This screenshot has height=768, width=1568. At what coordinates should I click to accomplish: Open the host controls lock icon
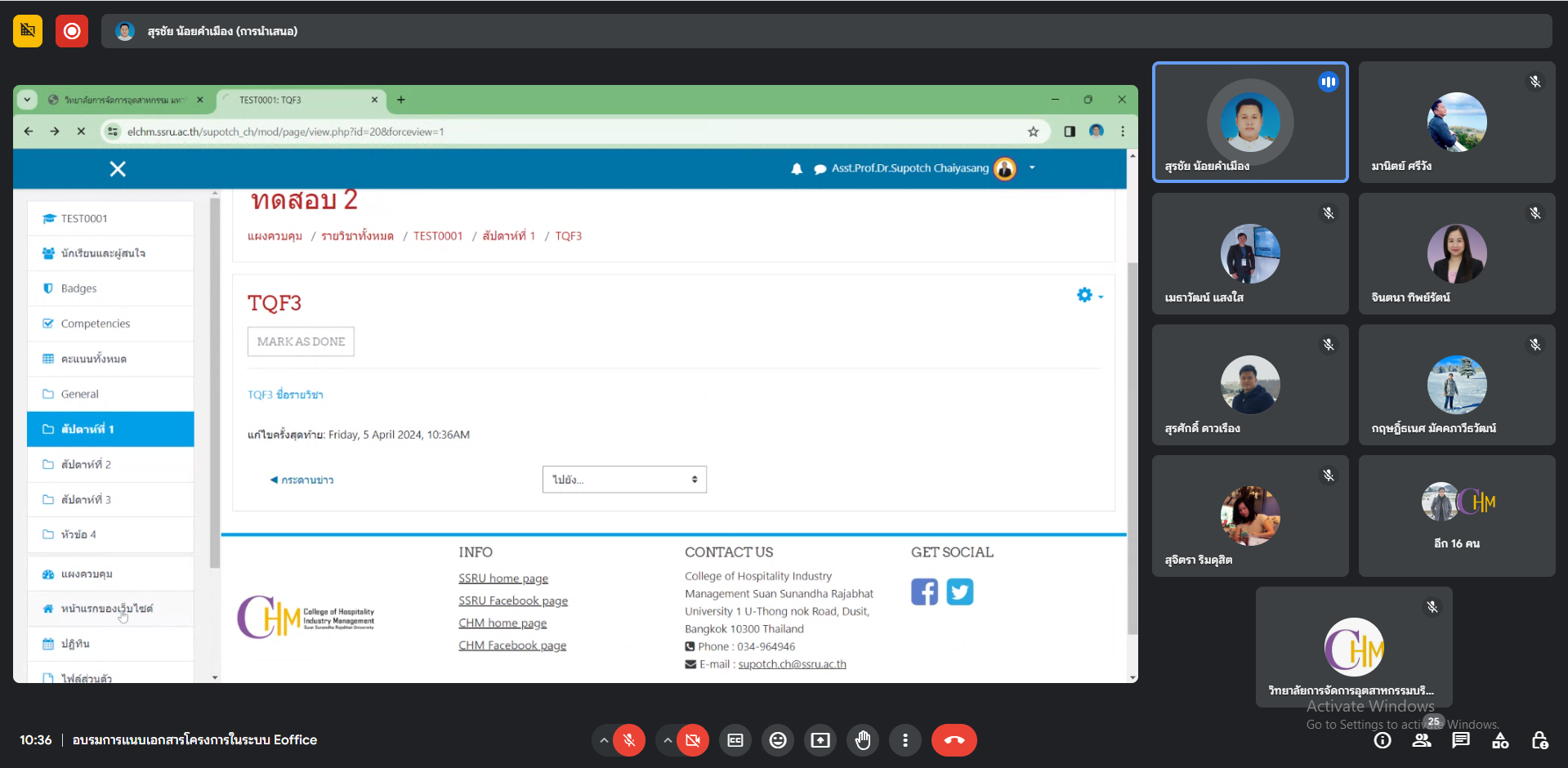(x=1539, y=740)
